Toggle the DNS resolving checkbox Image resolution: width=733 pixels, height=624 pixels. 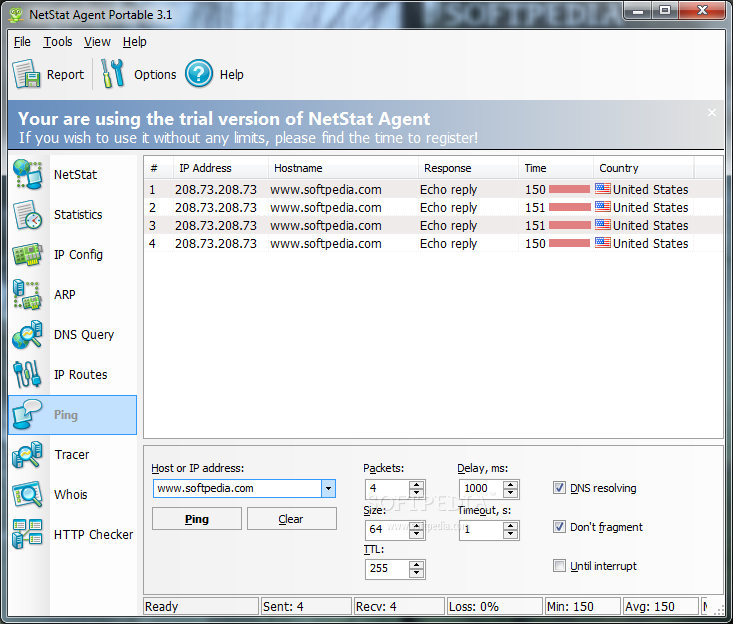coord(559,488)
